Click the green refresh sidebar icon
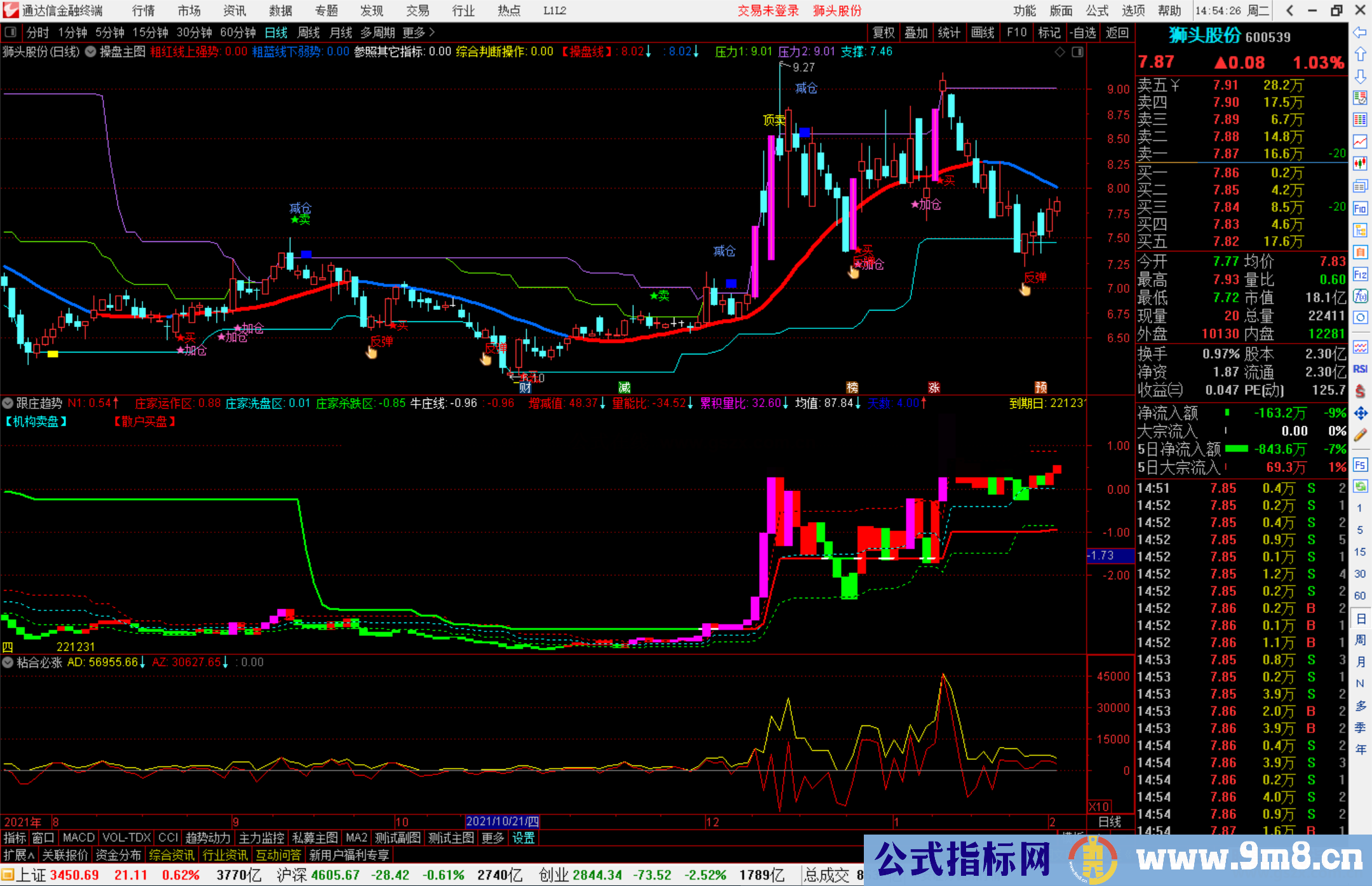 coord(1360,487)
